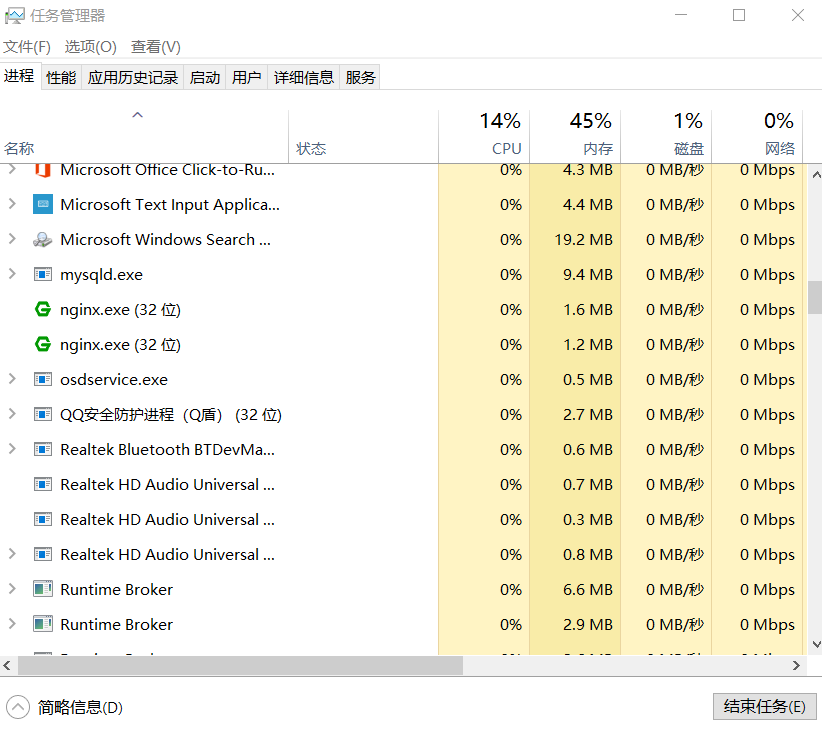
Task: Click the 2.7 MB memory value
Action: (588, 415)
